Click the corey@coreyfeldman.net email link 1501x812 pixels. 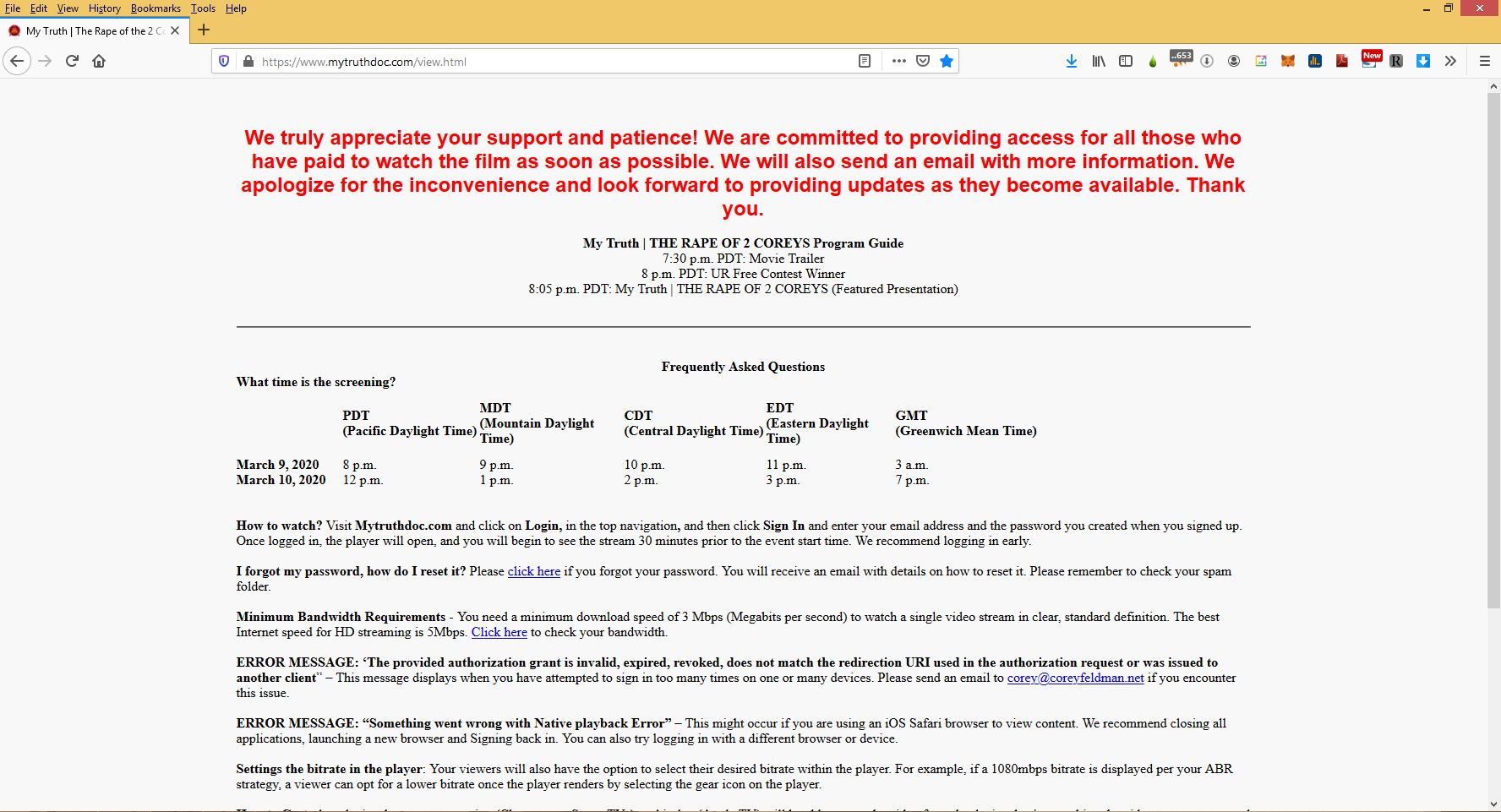1075,678
